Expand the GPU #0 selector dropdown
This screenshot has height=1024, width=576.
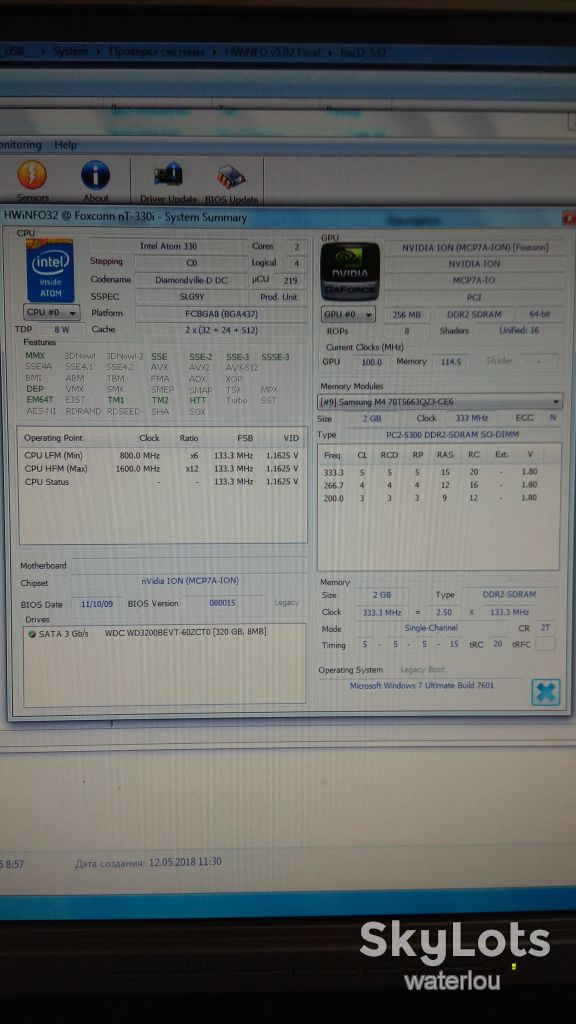(347, 314)
